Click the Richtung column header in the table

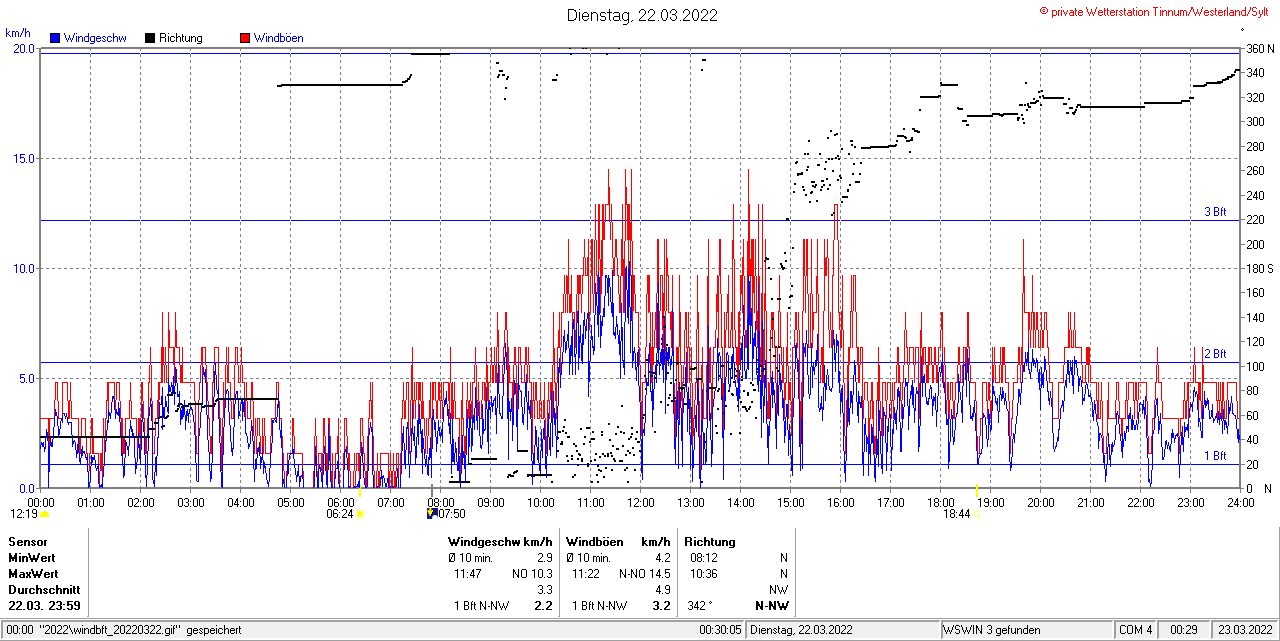(x=710, y=541)
